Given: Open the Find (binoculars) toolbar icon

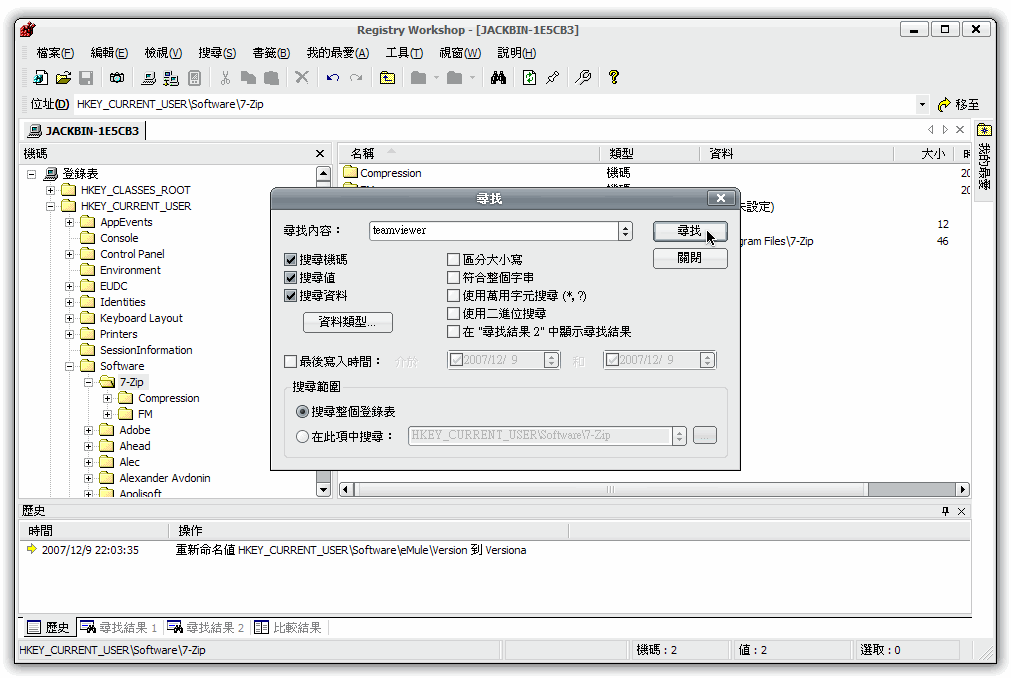Looking at the screenshot, I should pyautogui.click(x=498, y=77).
